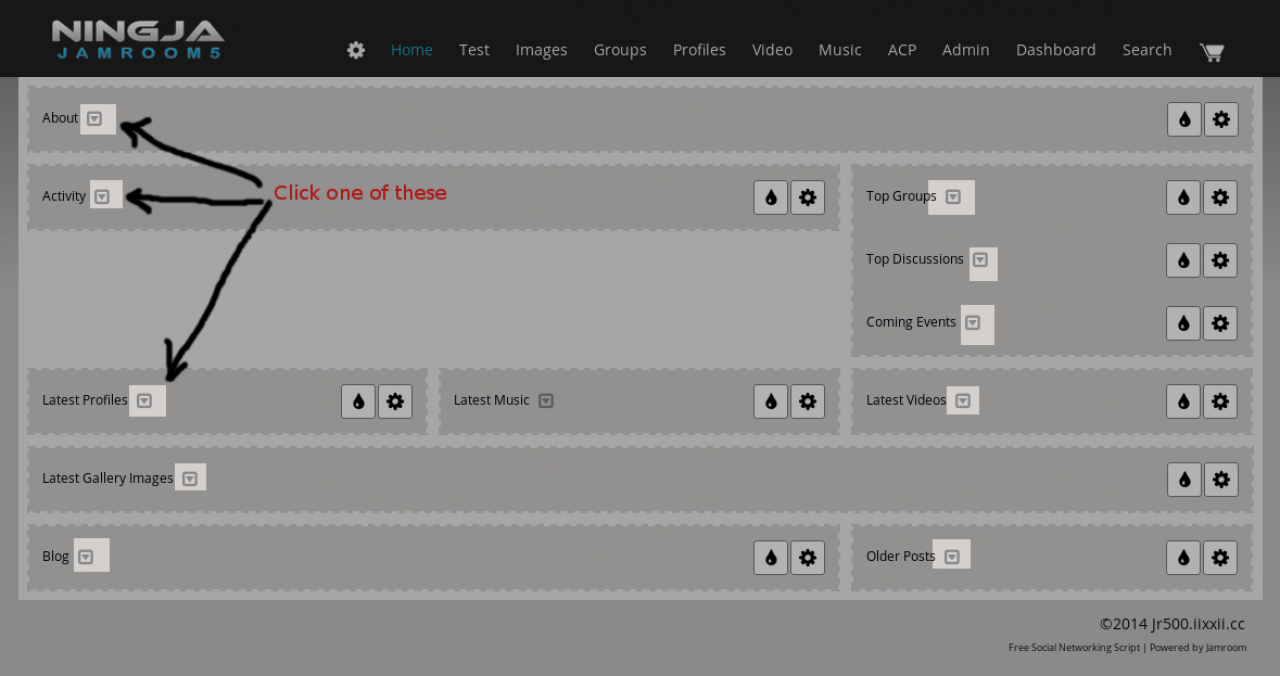This screenshot has height=676, width=1280.
Task: Open the Blog section dropdown arrow
Action: [86, 557]
